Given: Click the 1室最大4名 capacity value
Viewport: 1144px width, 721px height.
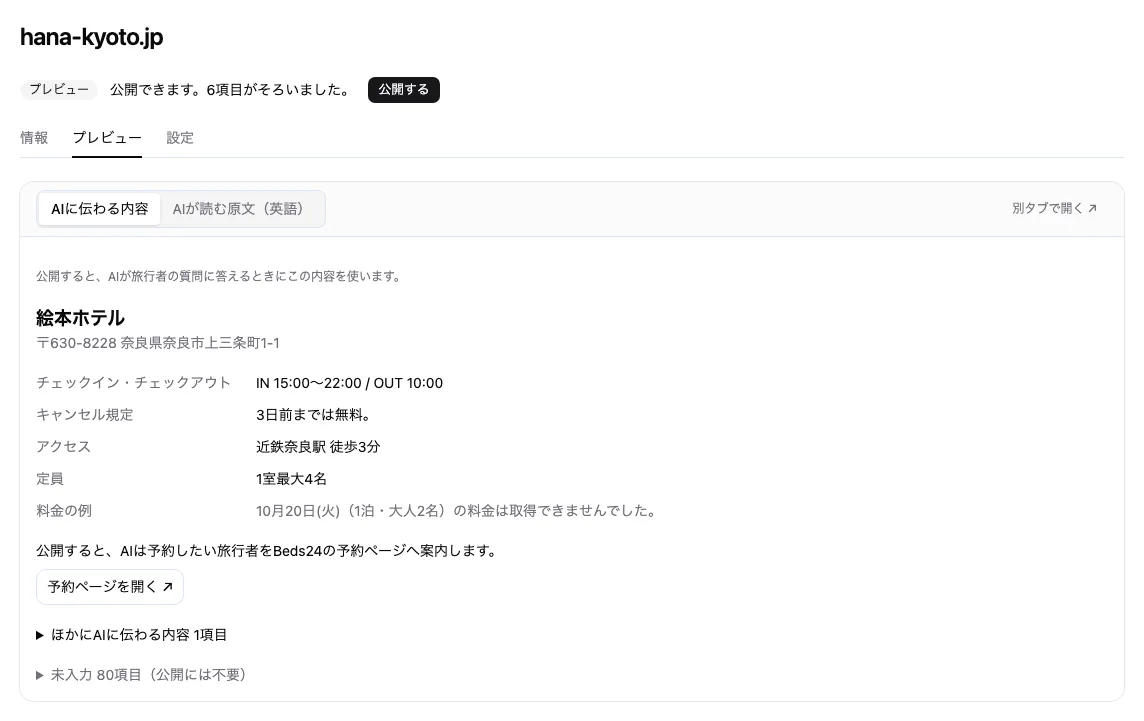Looking at the screenshot, I should pos(291,479).
